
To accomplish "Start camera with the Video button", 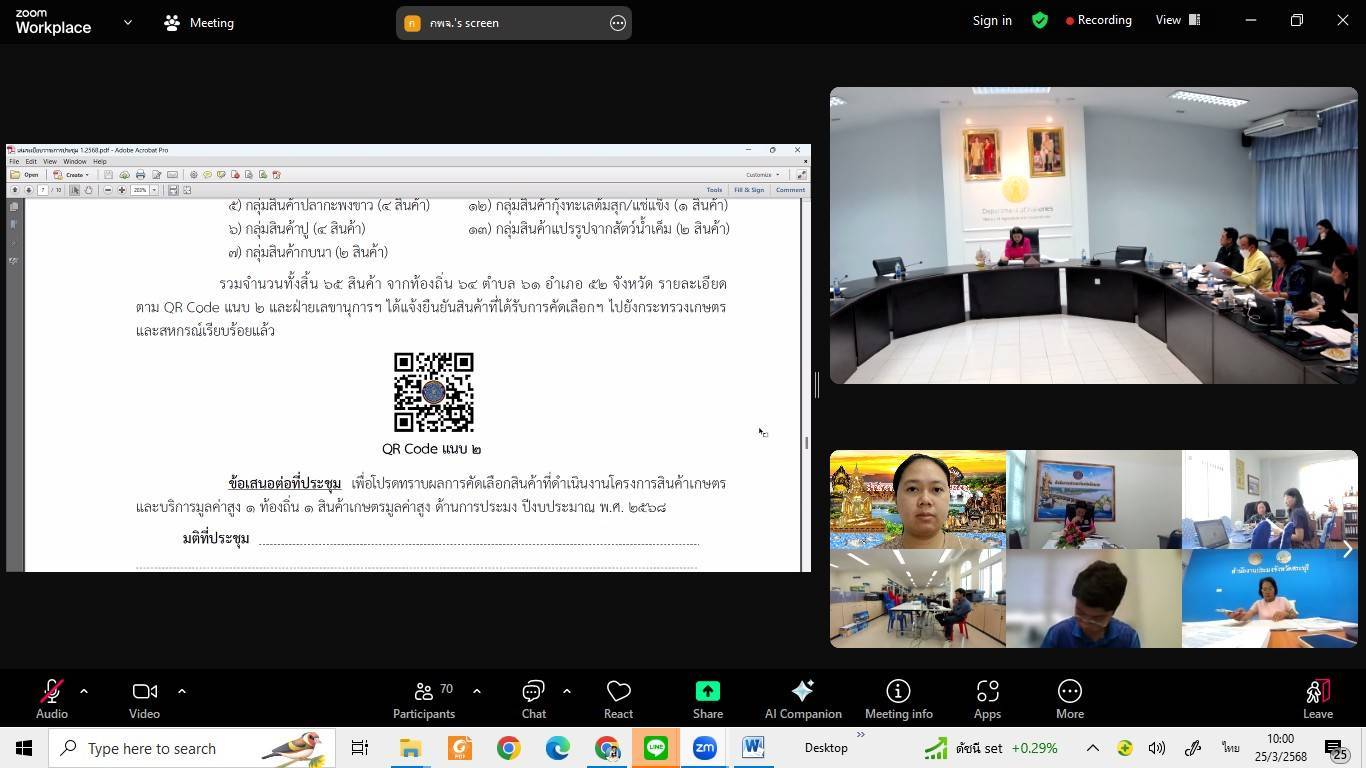I will point(144,699).
